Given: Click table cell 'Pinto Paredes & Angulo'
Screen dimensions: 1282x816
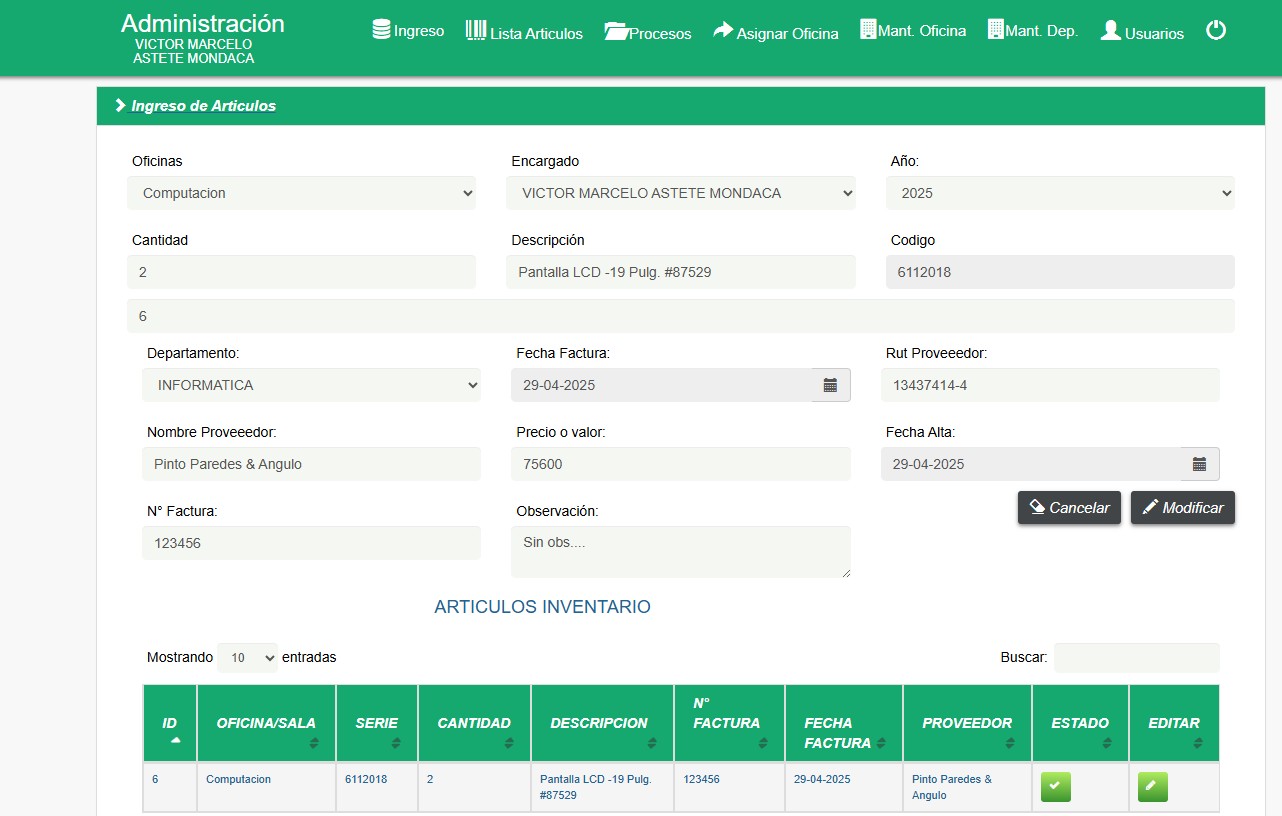Looking at the screenshot, I should [x=967, y=787].
